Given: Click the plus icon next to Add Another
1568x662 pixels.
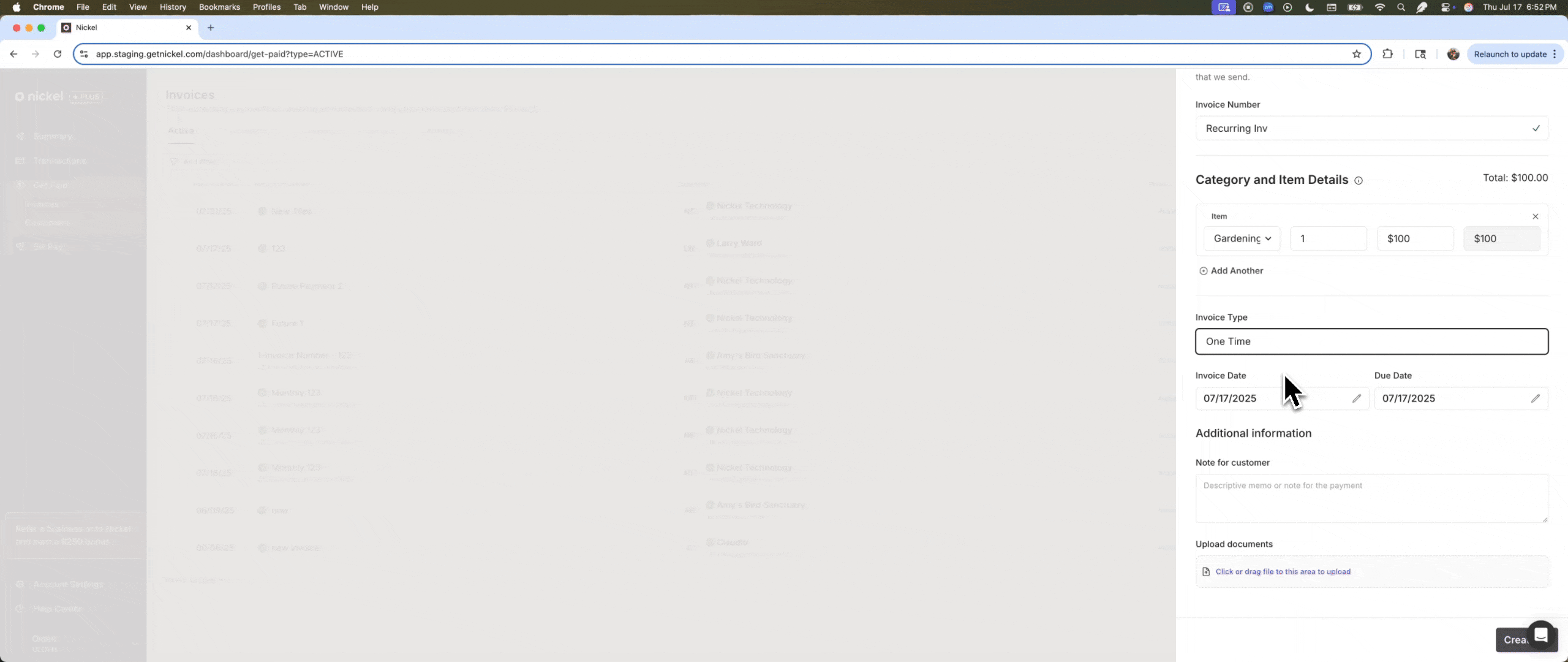Looking at the screenshot, I should (x=1203, y=271).
